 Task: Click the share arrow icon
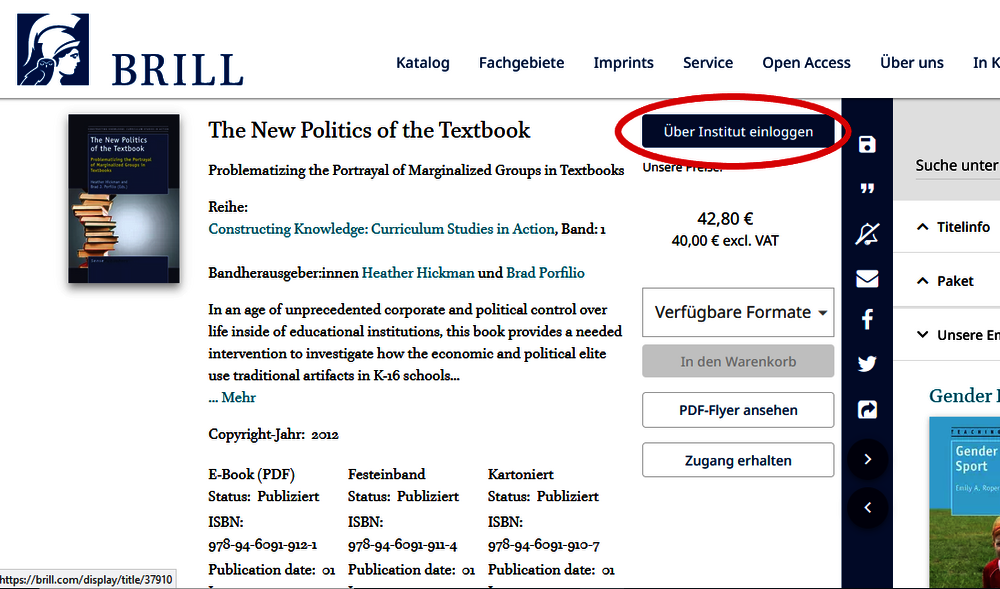(867, 409)
